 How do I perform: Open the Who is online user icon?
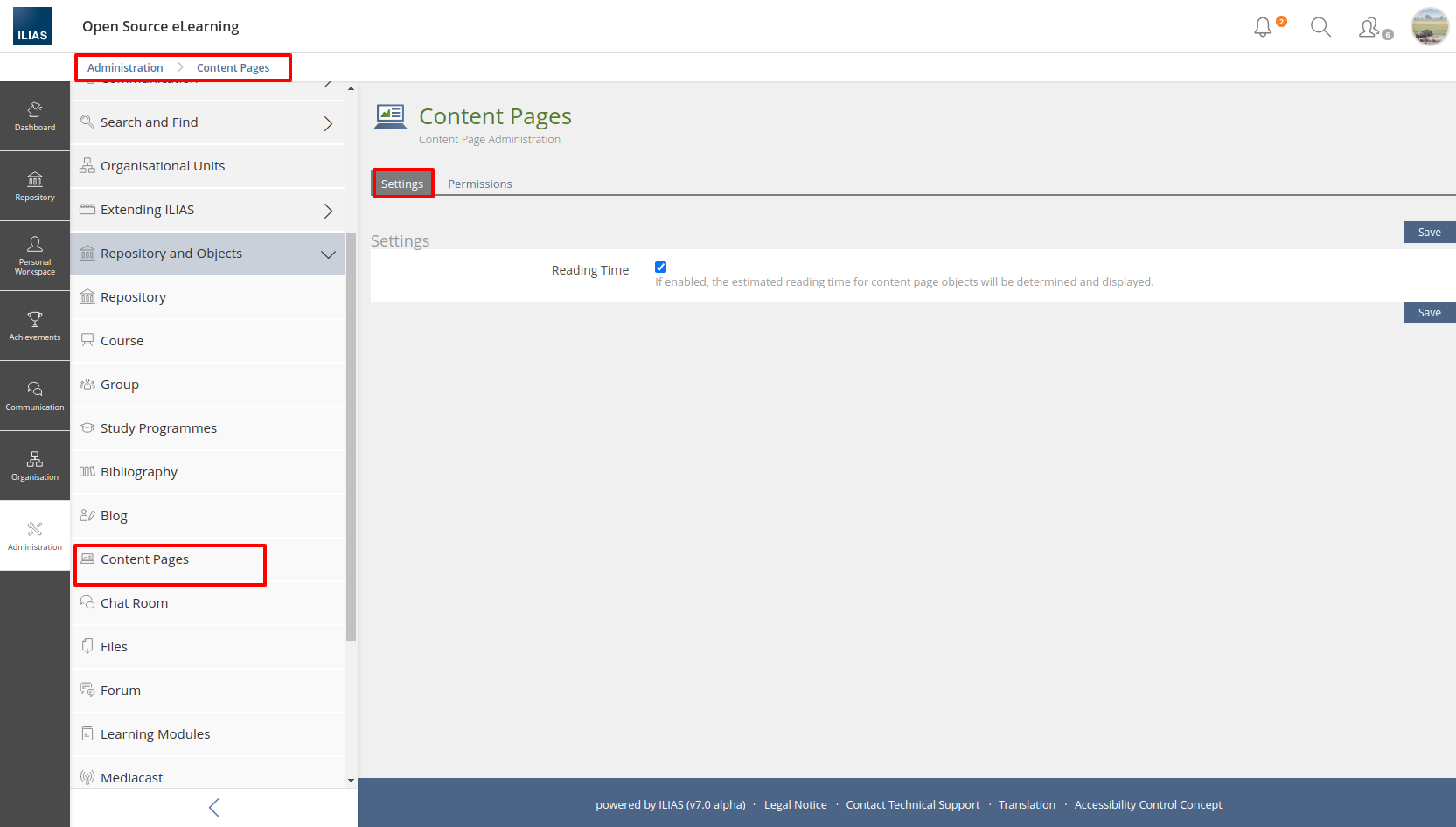click(x=1370, y=28)
